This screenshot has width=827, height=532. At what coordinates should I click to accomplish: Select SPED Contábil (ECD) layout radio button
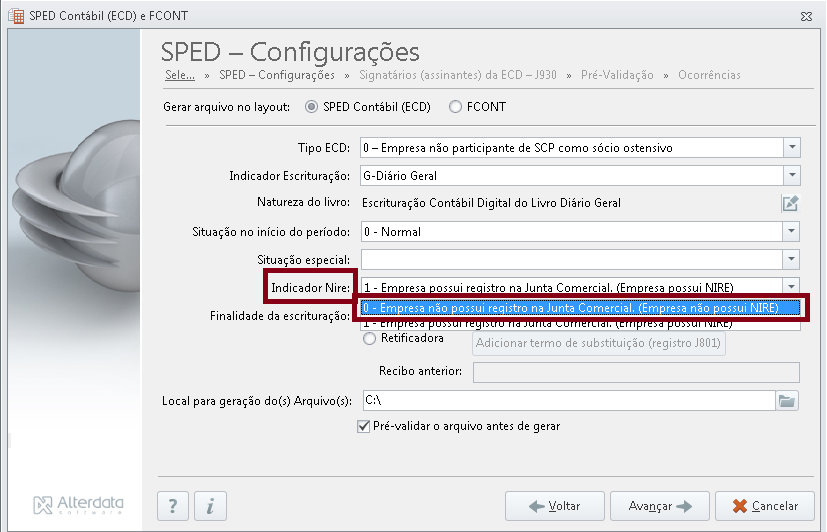point(311,107)
